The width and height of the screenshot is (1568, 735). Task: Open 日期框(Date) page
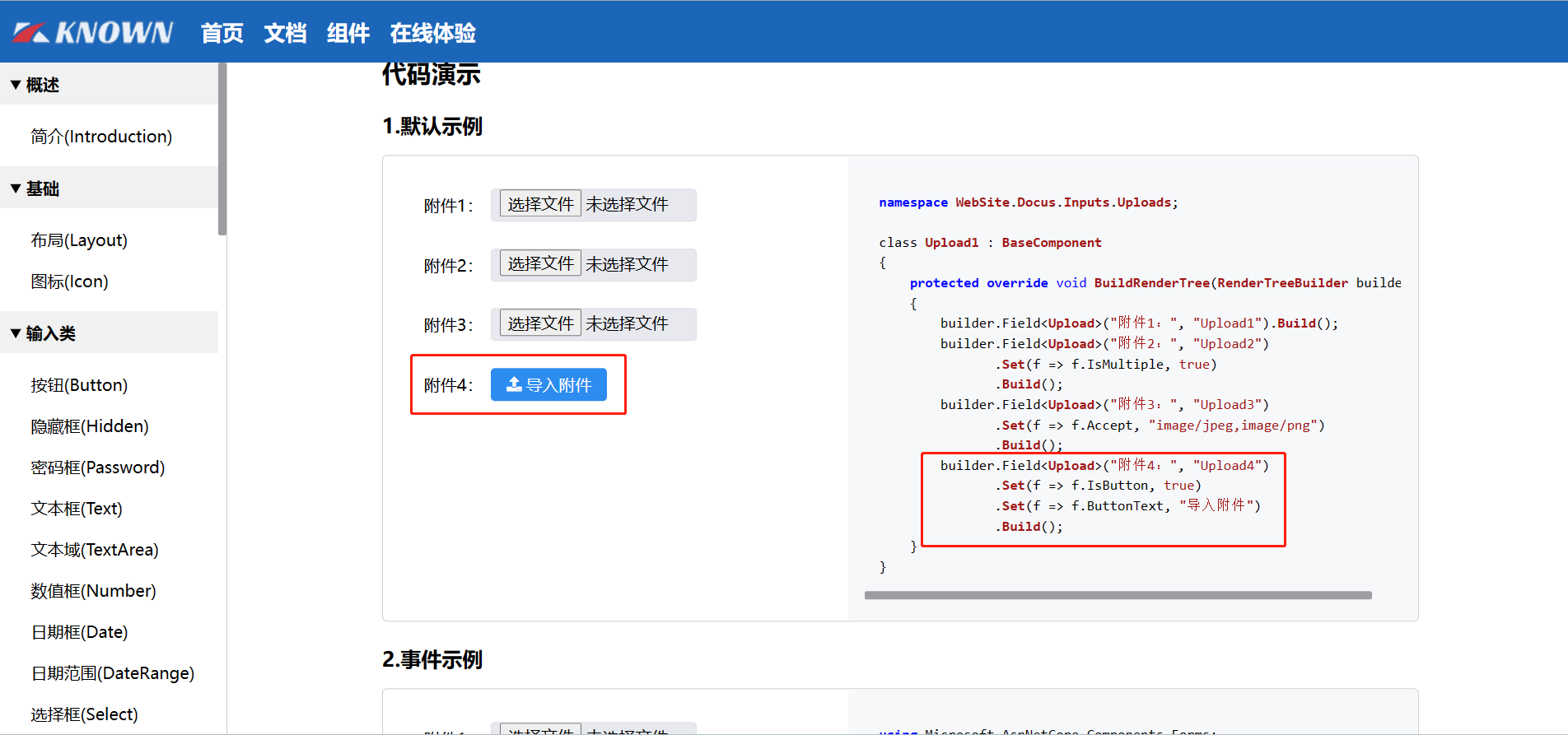point(79,632)
